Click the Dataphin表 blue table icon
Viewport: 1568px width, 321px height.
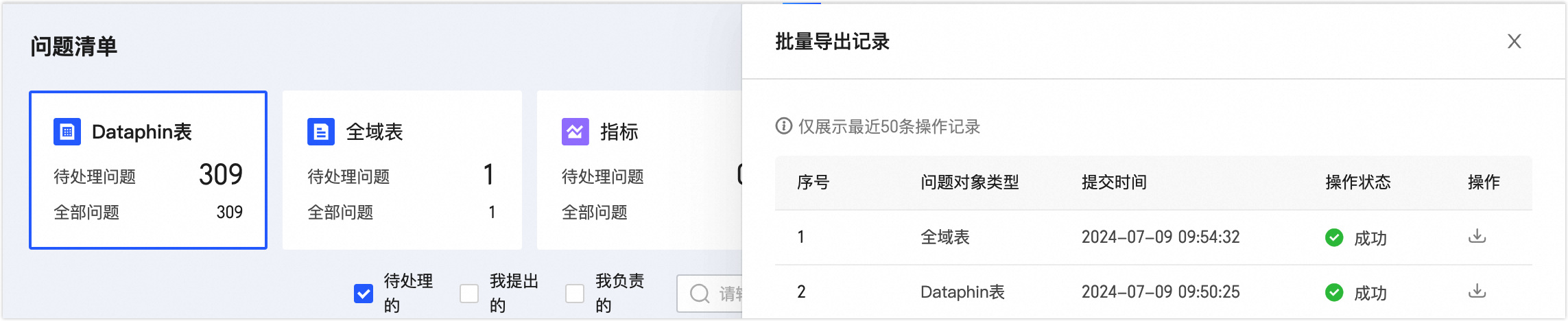(x=67, y=132)
